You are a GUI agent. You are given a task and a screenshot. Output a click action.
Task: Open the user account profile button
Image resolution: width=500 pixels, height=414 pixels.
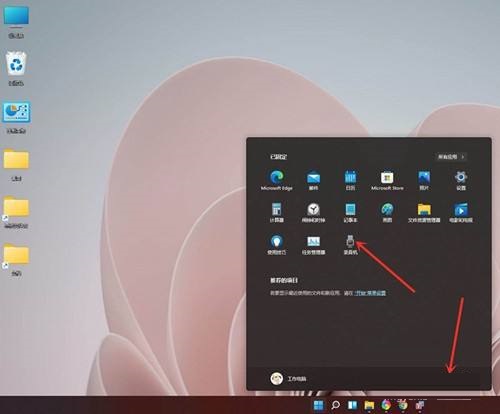288,379
